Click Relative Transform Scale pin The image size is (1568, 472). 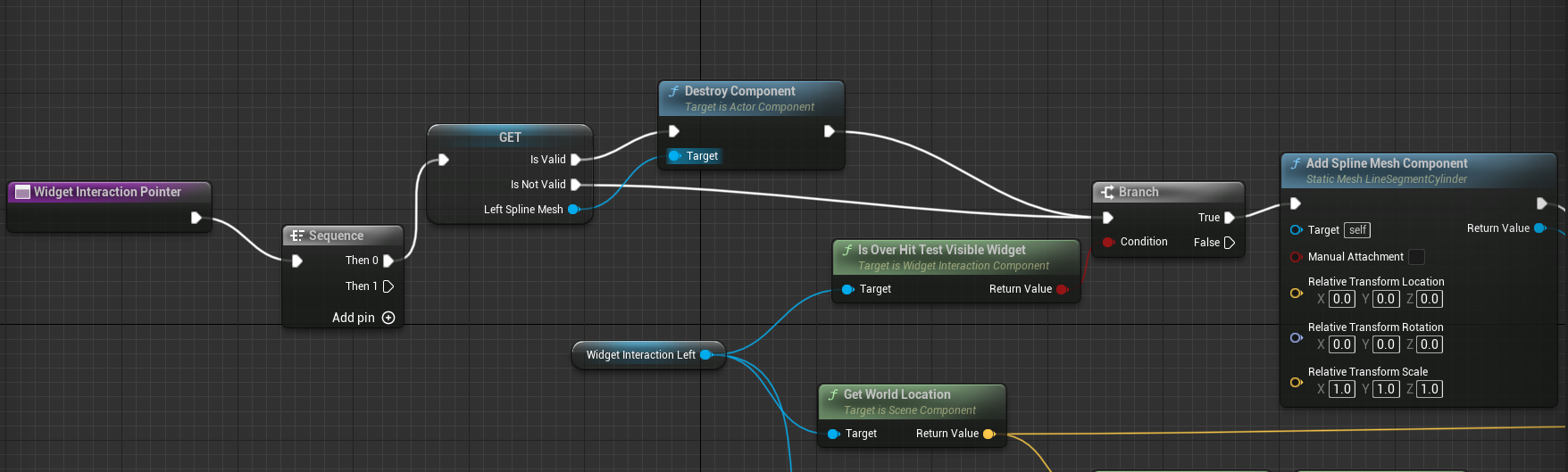coord(1296,382)
